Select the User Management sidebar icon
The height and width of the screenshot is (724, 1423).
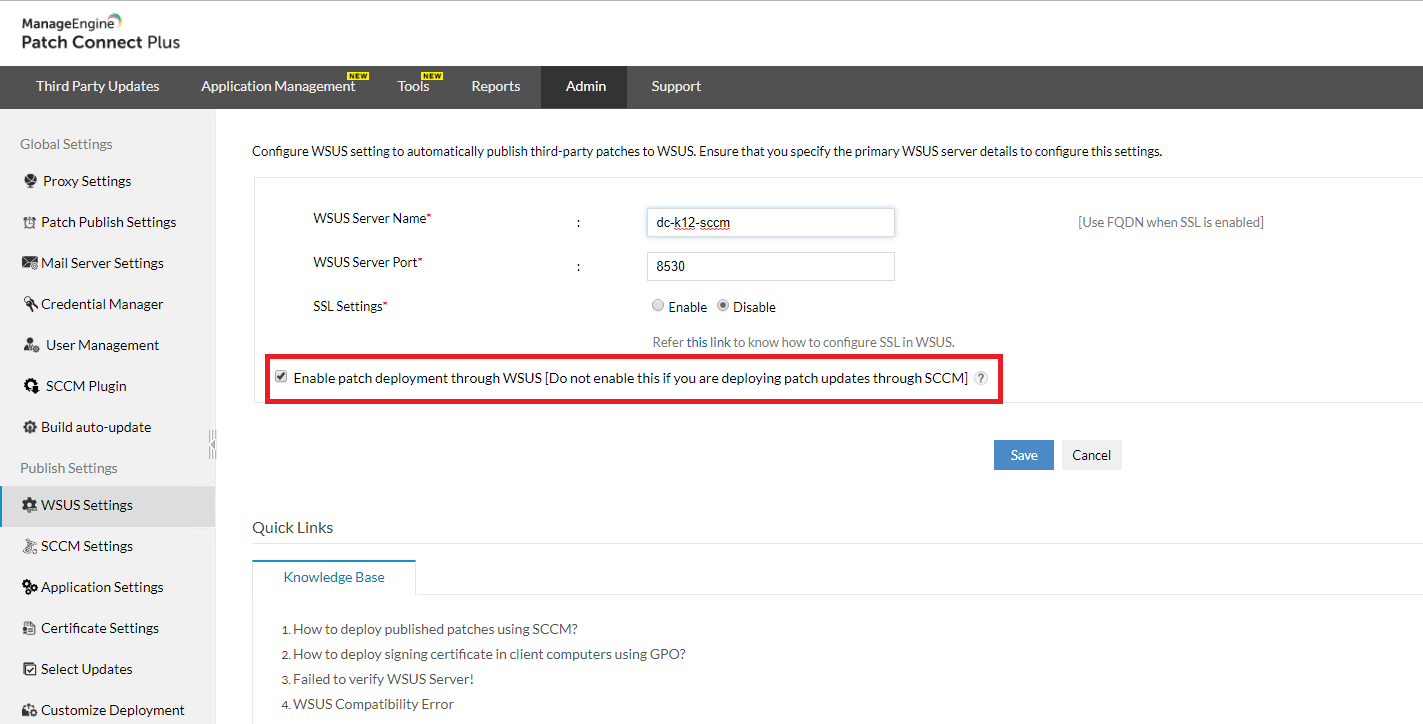click(x=29, y=344)
